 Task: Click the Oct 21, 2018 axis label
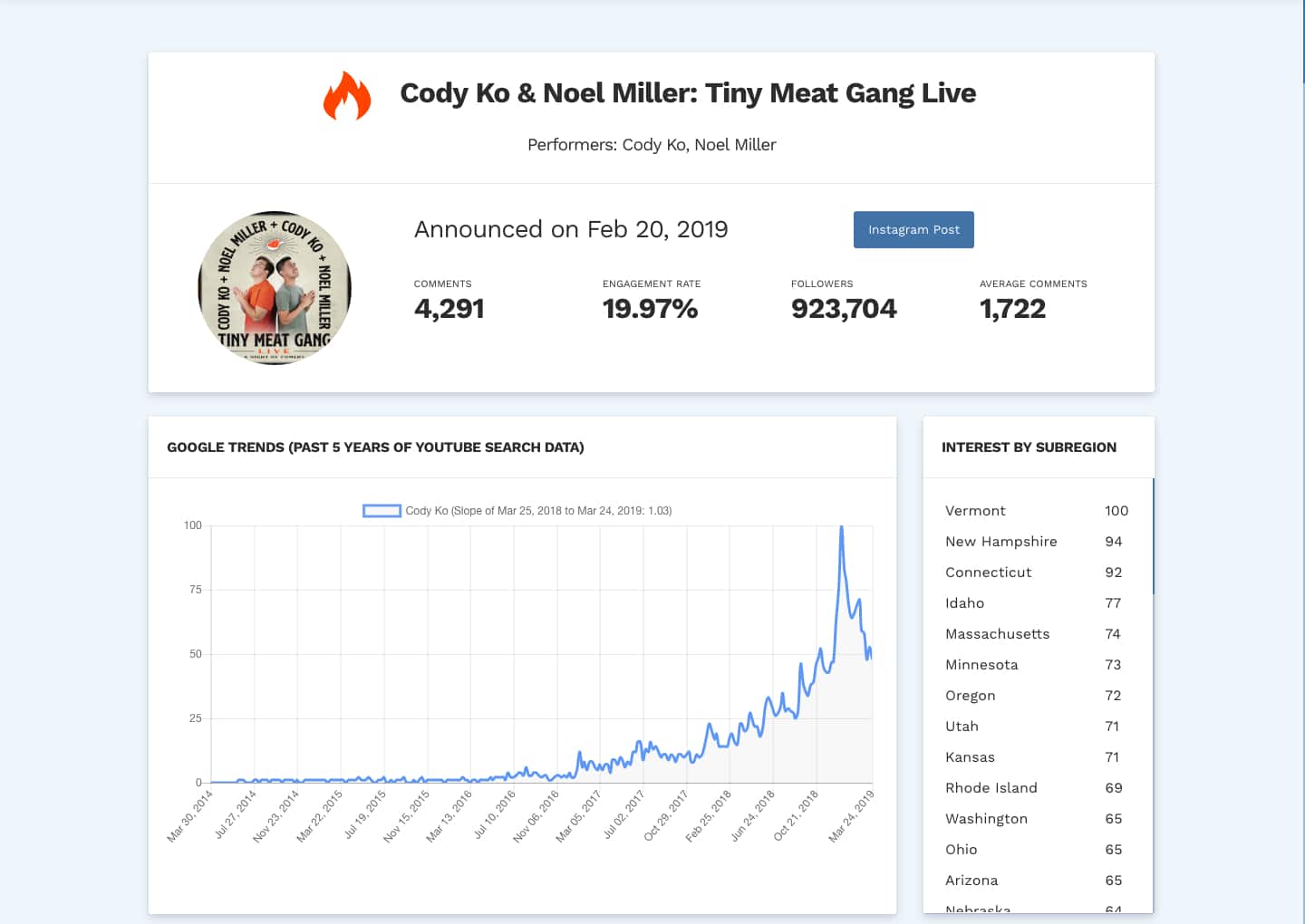pos(797,815)
